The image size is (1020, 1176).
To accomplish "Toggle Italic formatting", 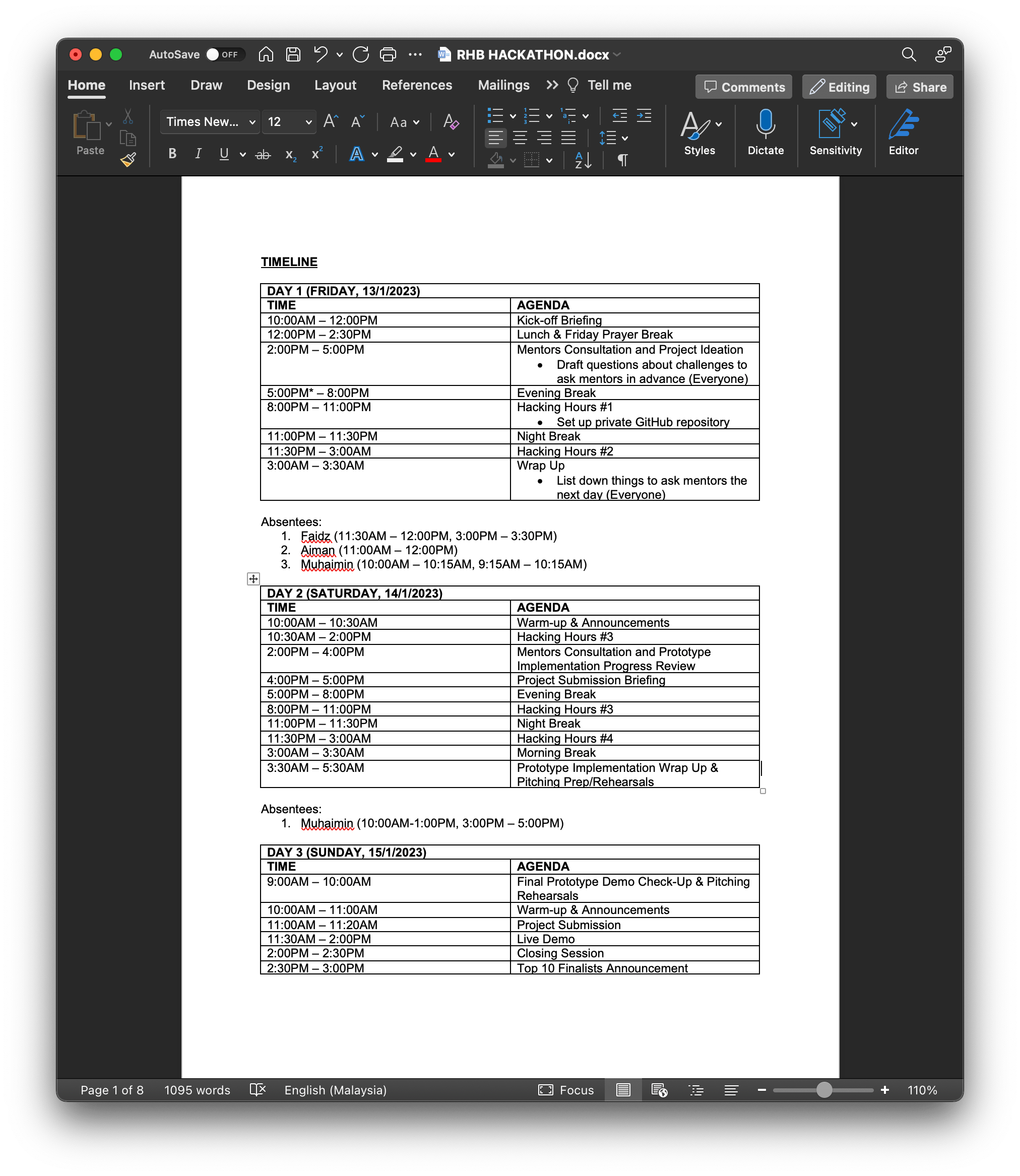I will click(x=198, y=154).
